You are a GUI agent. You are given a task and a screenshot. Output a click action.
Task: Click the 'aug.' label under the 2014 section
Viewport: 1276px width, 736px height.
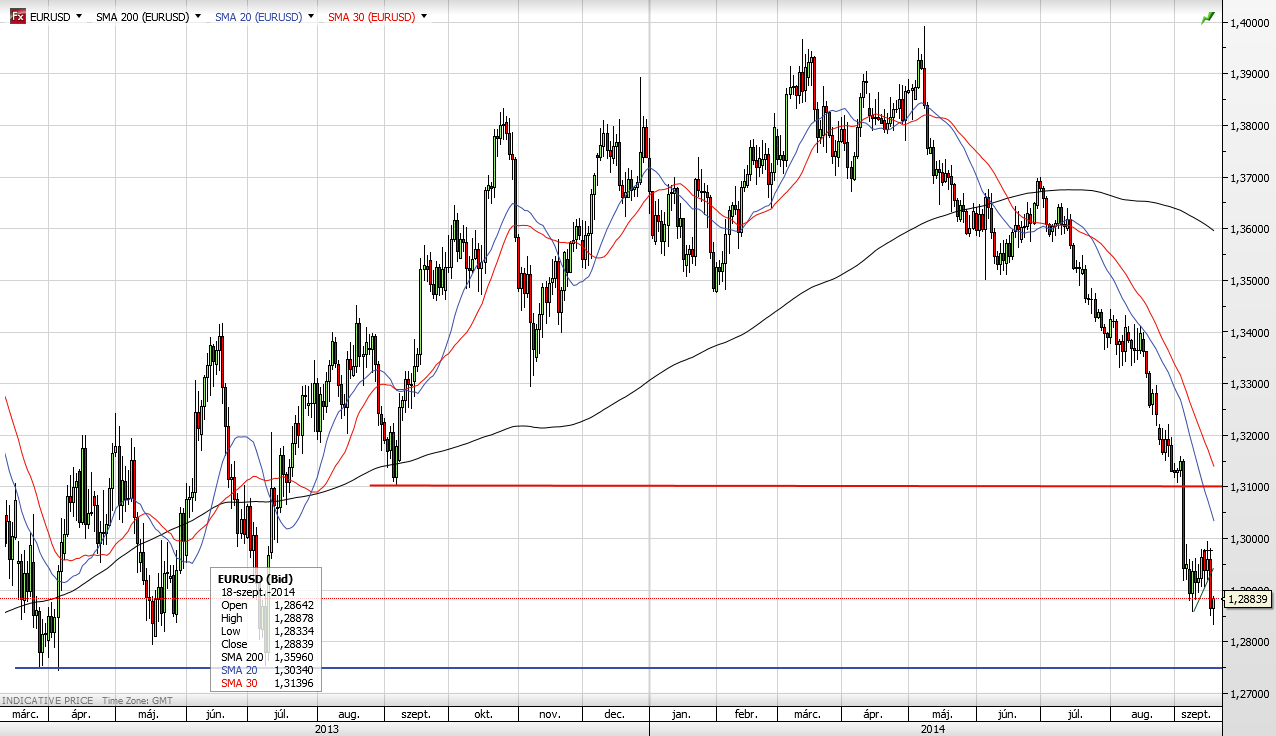click(1141, 714)
